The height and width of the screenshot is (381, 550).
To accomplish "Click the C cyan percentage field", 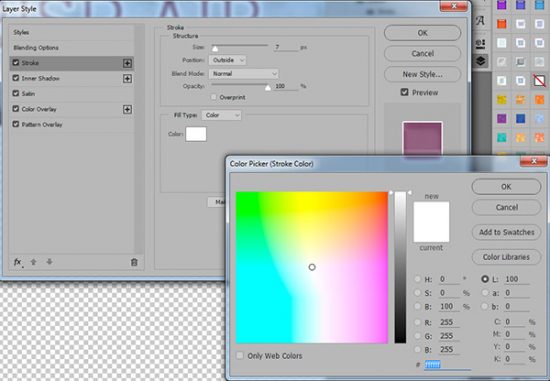I will (x=515, y=322).
